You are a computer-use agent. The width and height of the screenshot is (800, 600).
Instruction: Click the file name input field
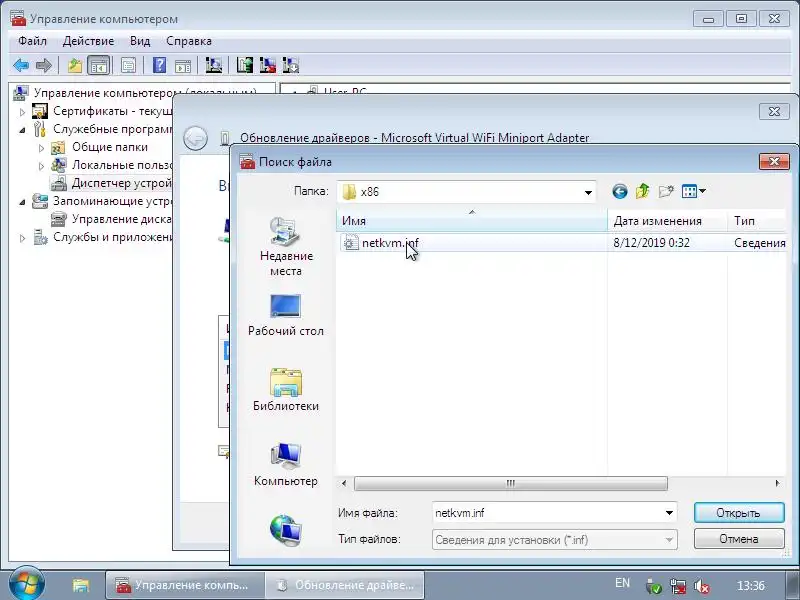click(547, 513)
